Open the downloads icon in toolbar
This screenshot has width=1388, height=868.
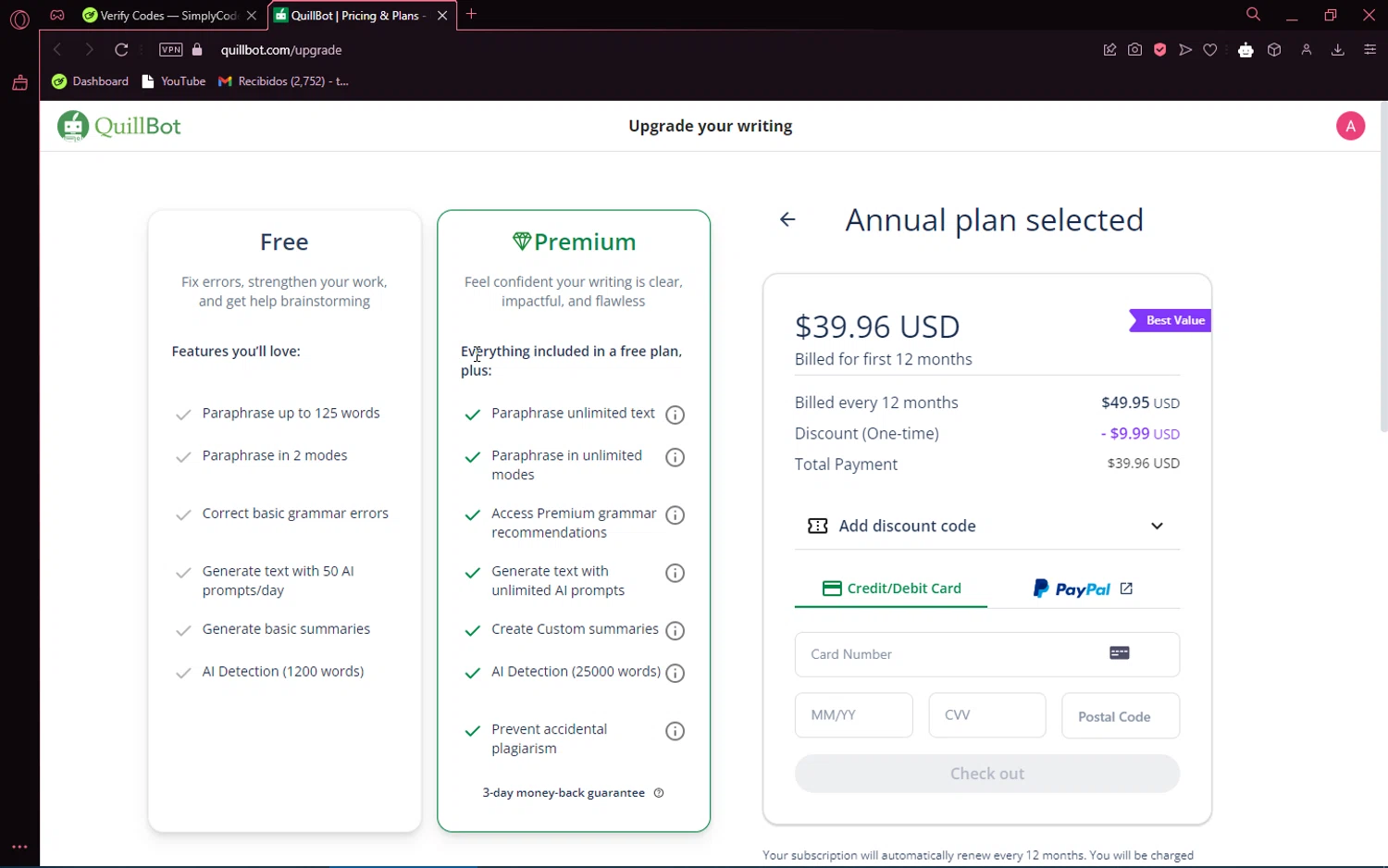tap(1338, 50)
